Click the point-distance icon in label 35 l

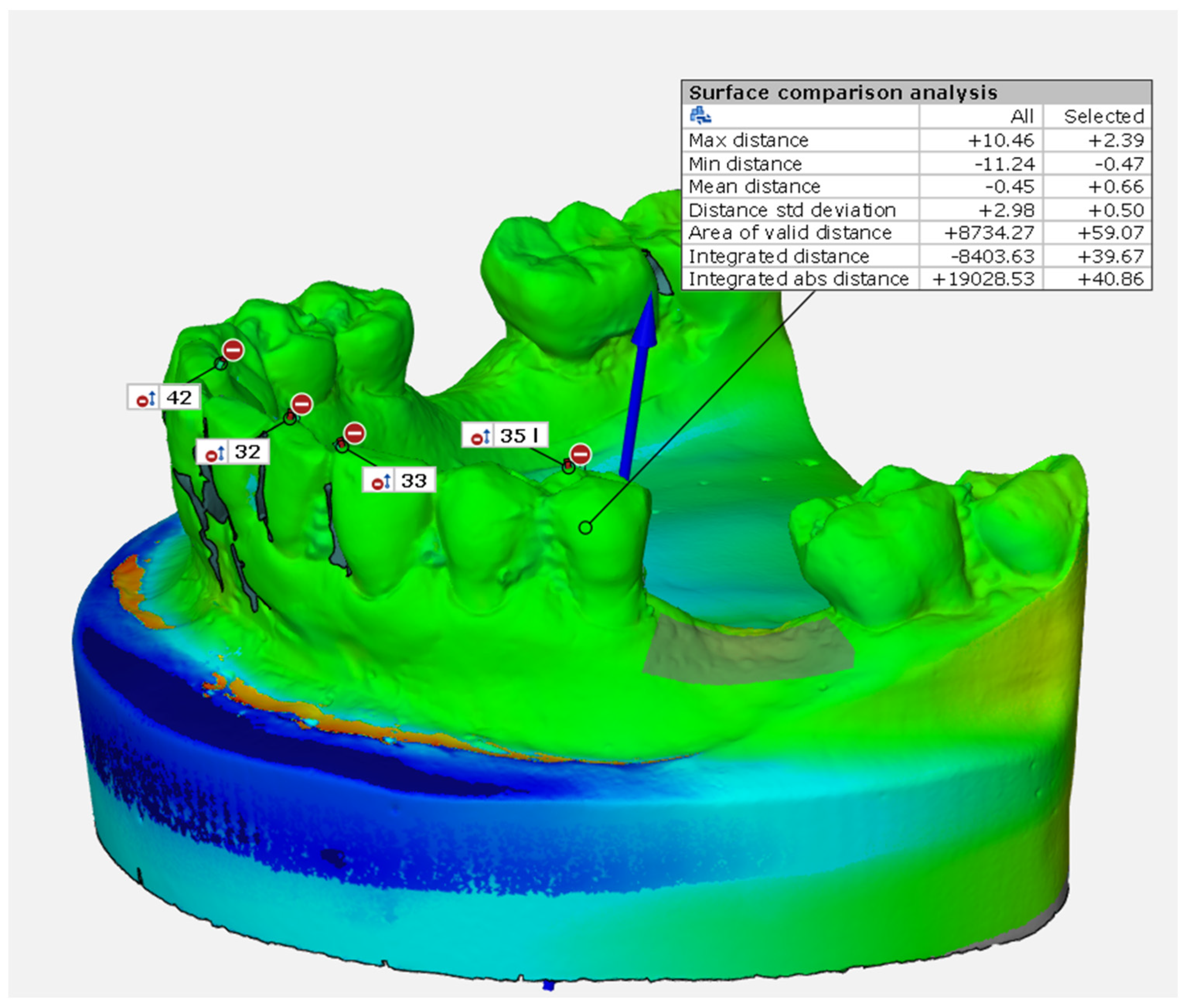pos(481,437)
